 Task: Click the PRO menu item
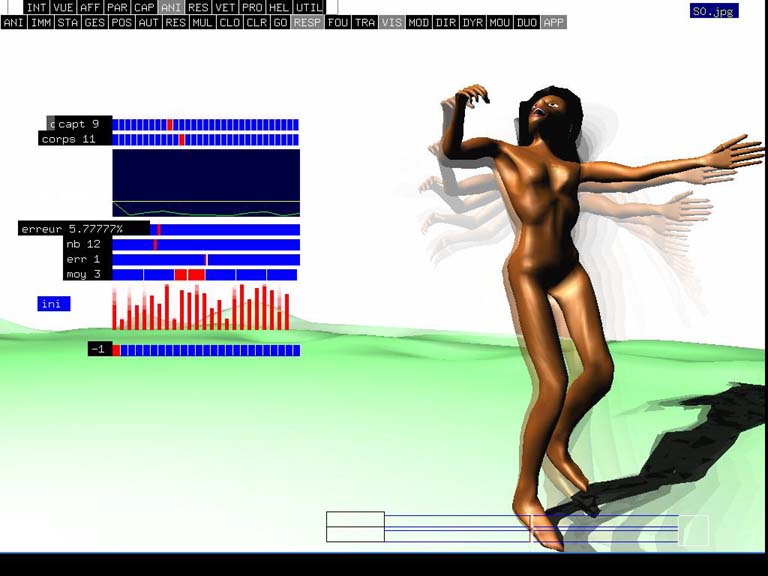(252, 7)
